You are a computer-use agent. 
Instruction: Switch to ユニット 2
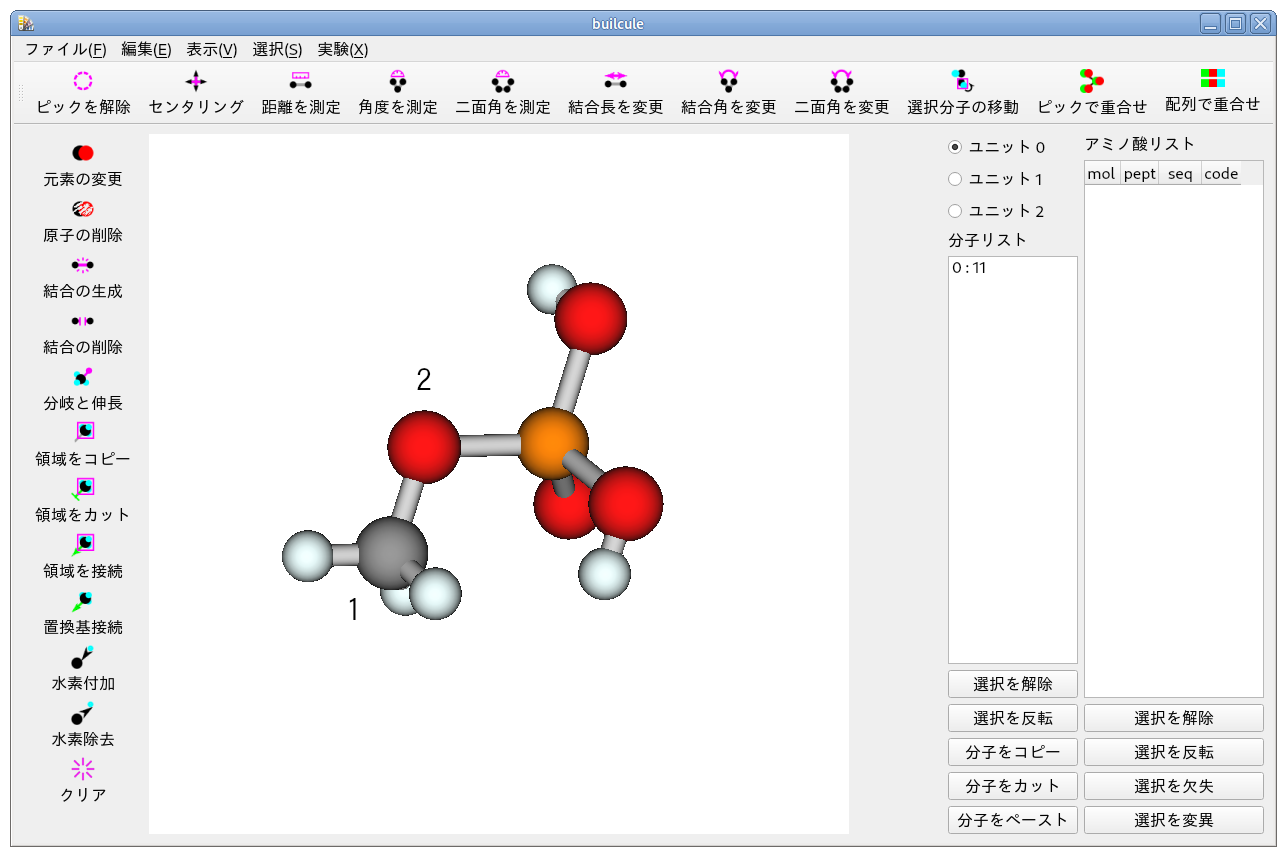click(x=957, y=211)
